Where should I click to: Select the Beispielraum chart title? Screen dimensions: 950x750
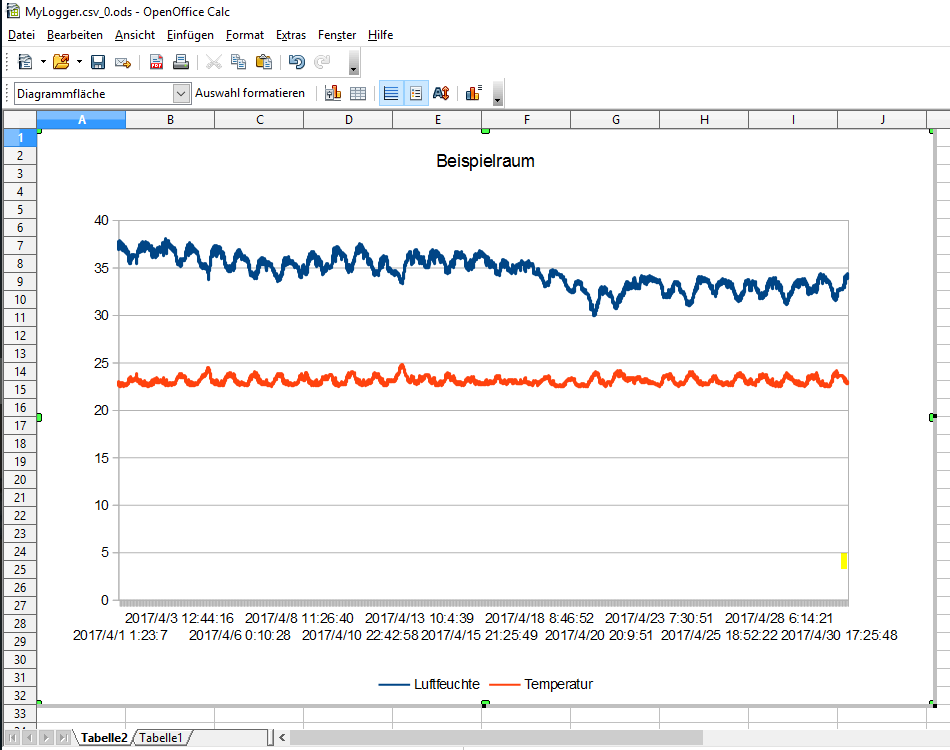click(x=485, y=161)
